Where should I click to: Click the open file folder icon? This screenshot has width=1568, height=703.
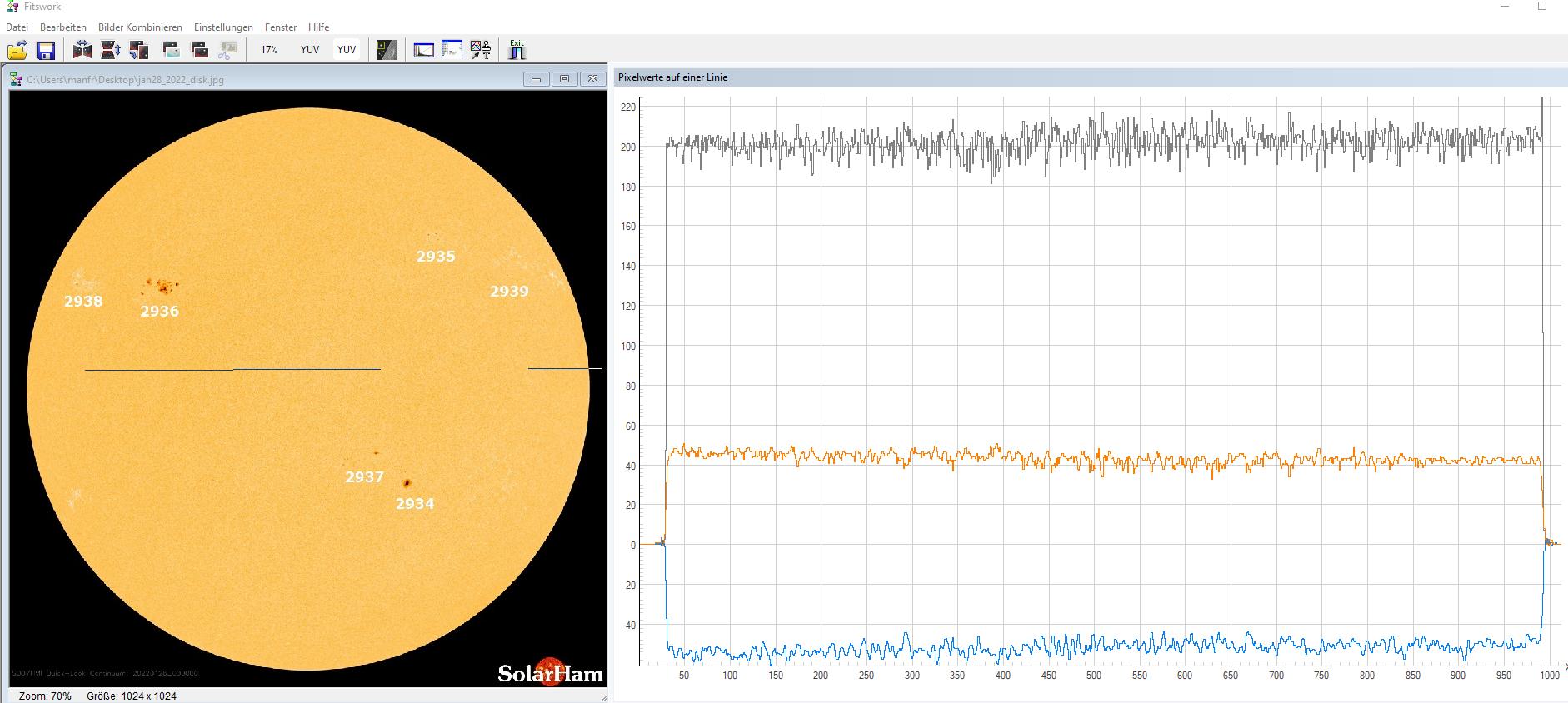(x=17, y=50)
